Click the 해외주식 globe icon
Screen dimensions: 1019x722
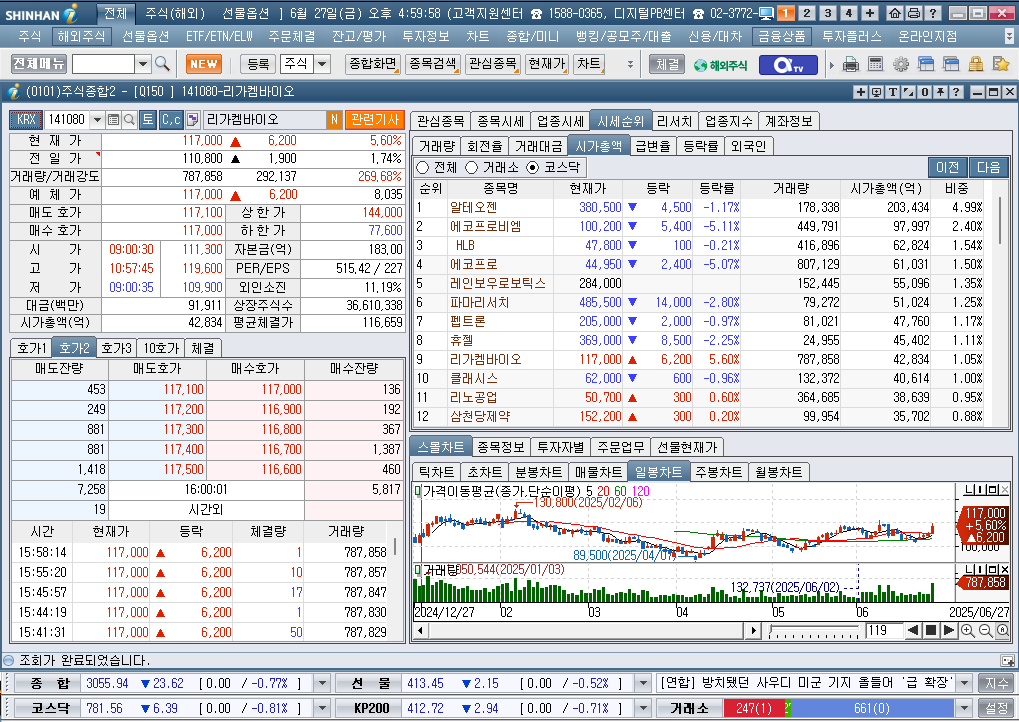(x=721, y=65)
